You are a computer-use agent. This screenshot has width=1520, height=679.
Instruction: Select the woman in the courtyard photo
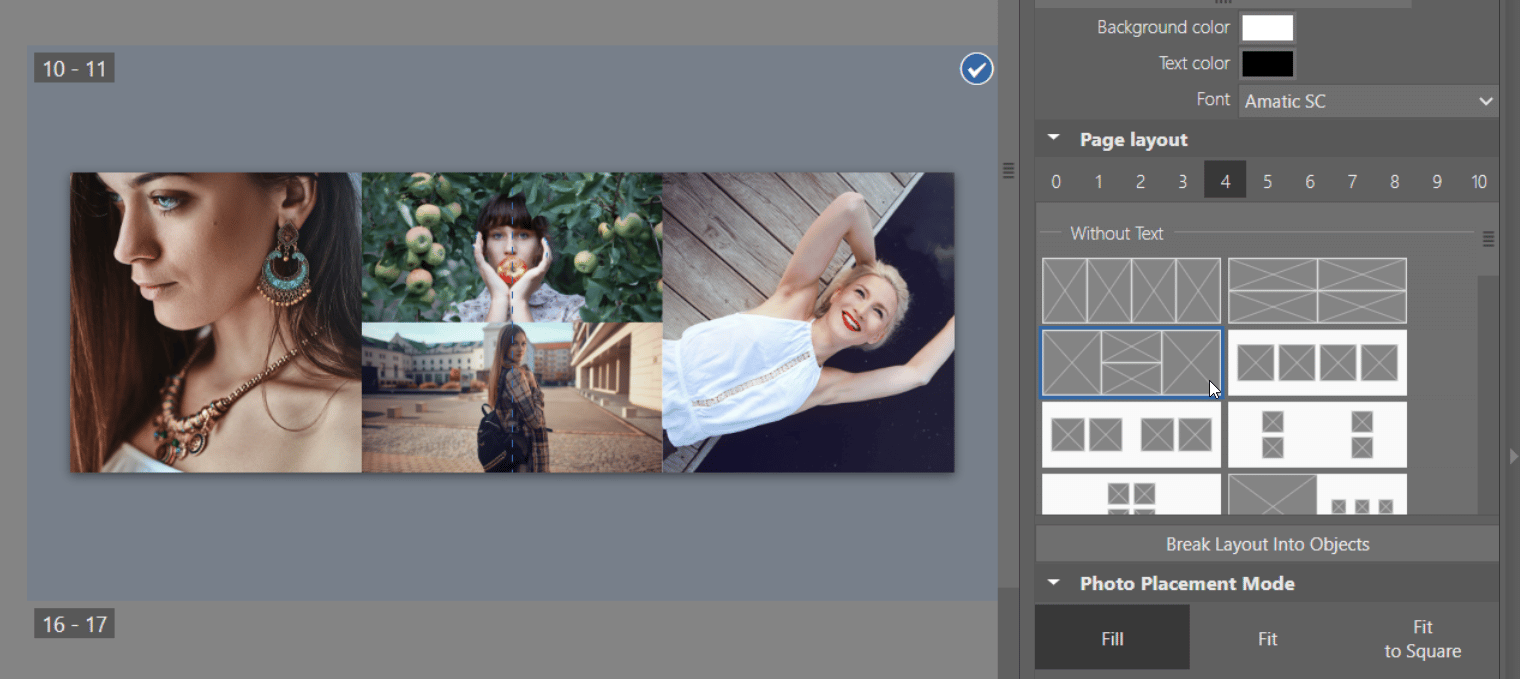tap(512, 397)
